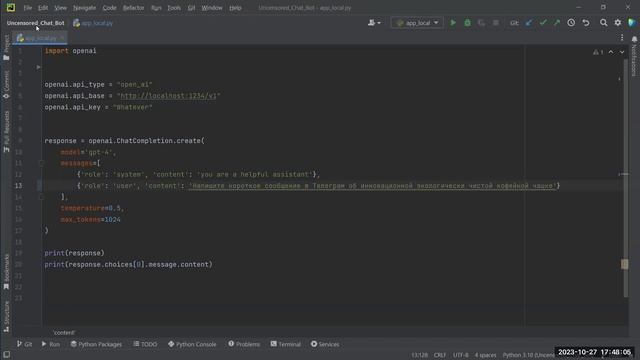Screen dimensions: 640x360
Task: Click app_local.py breadcrumb in navigation bar
Action: (93, 23)
